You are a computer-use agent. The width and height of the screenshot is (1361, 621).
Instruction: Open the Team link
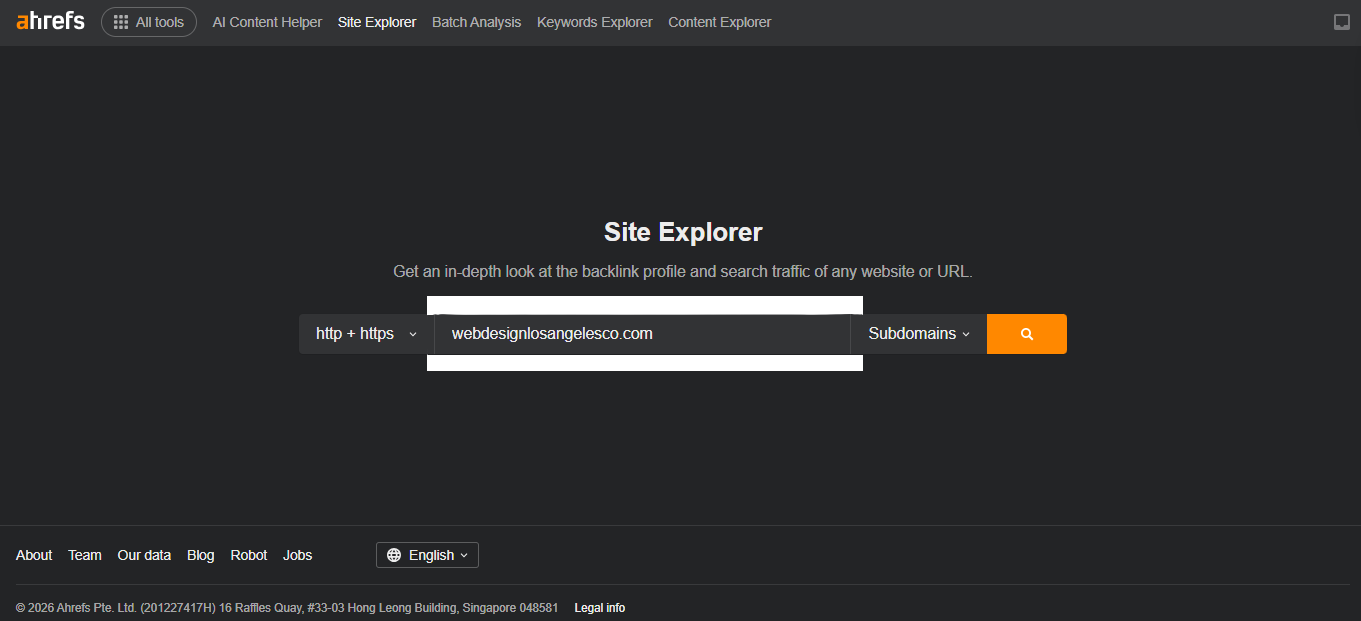[x=85, y=555]
